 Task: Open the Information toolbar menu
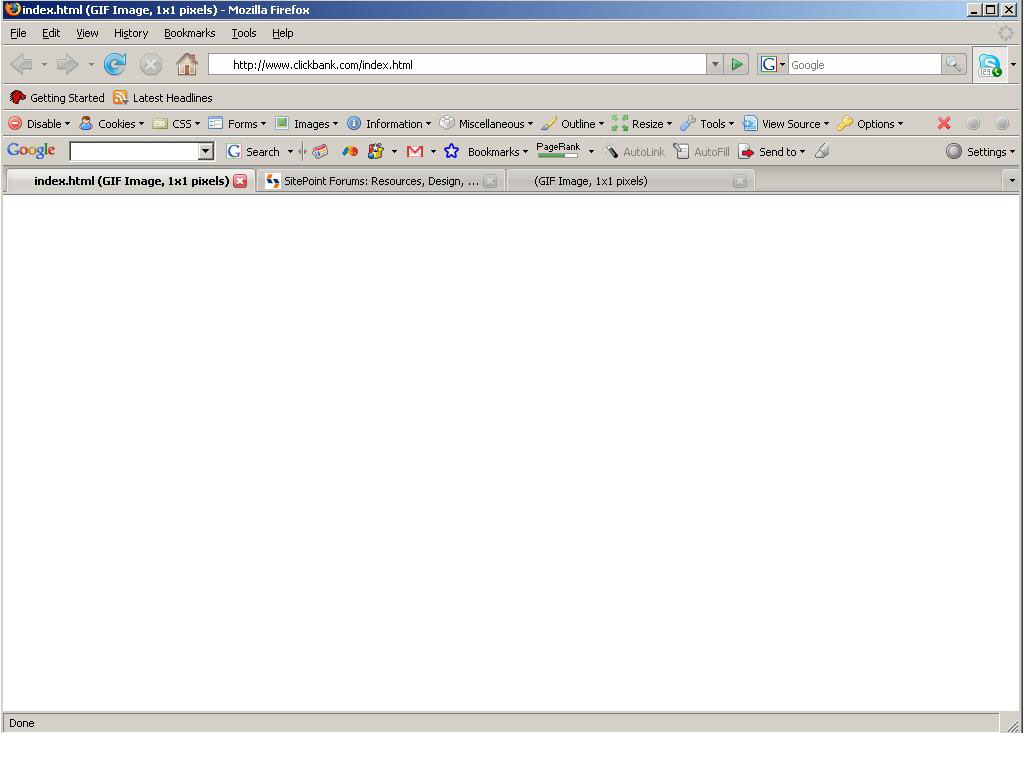389,123
